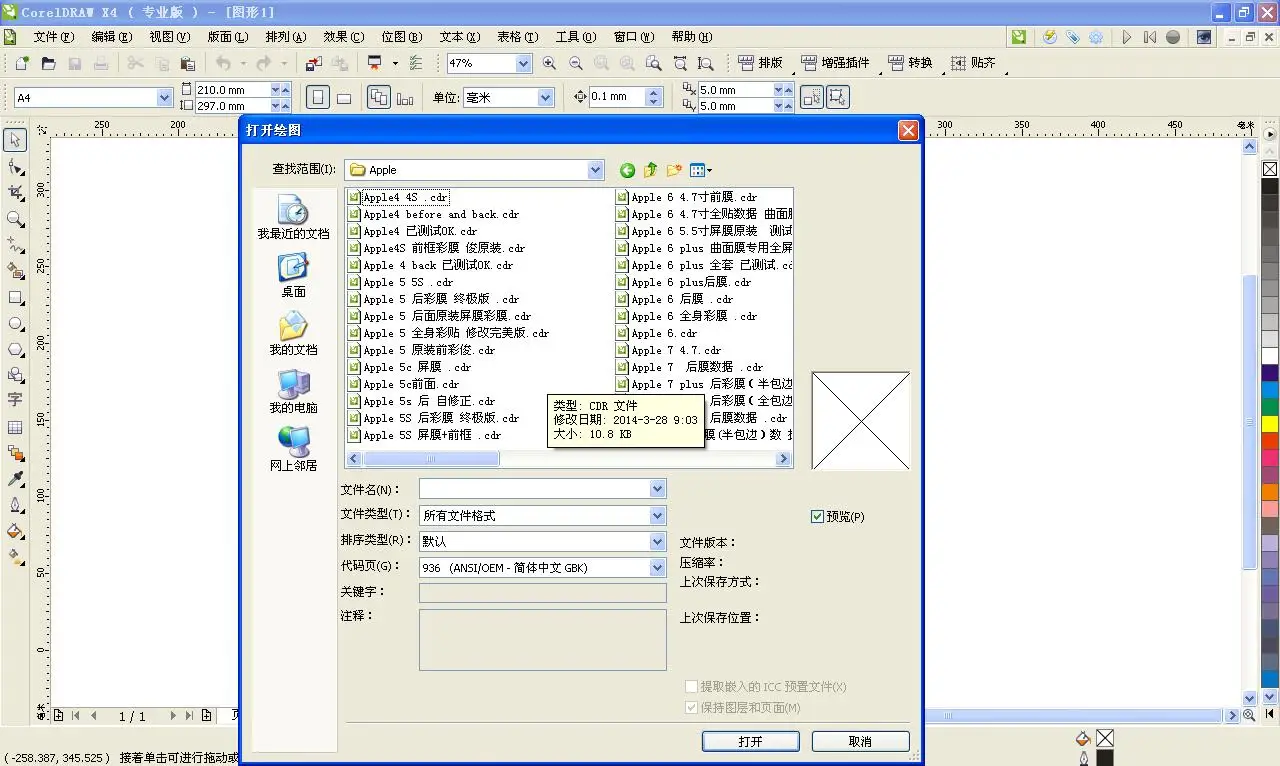Click the Zoom out magnifier icon
Screen dimensions: 1280x766
575,63
